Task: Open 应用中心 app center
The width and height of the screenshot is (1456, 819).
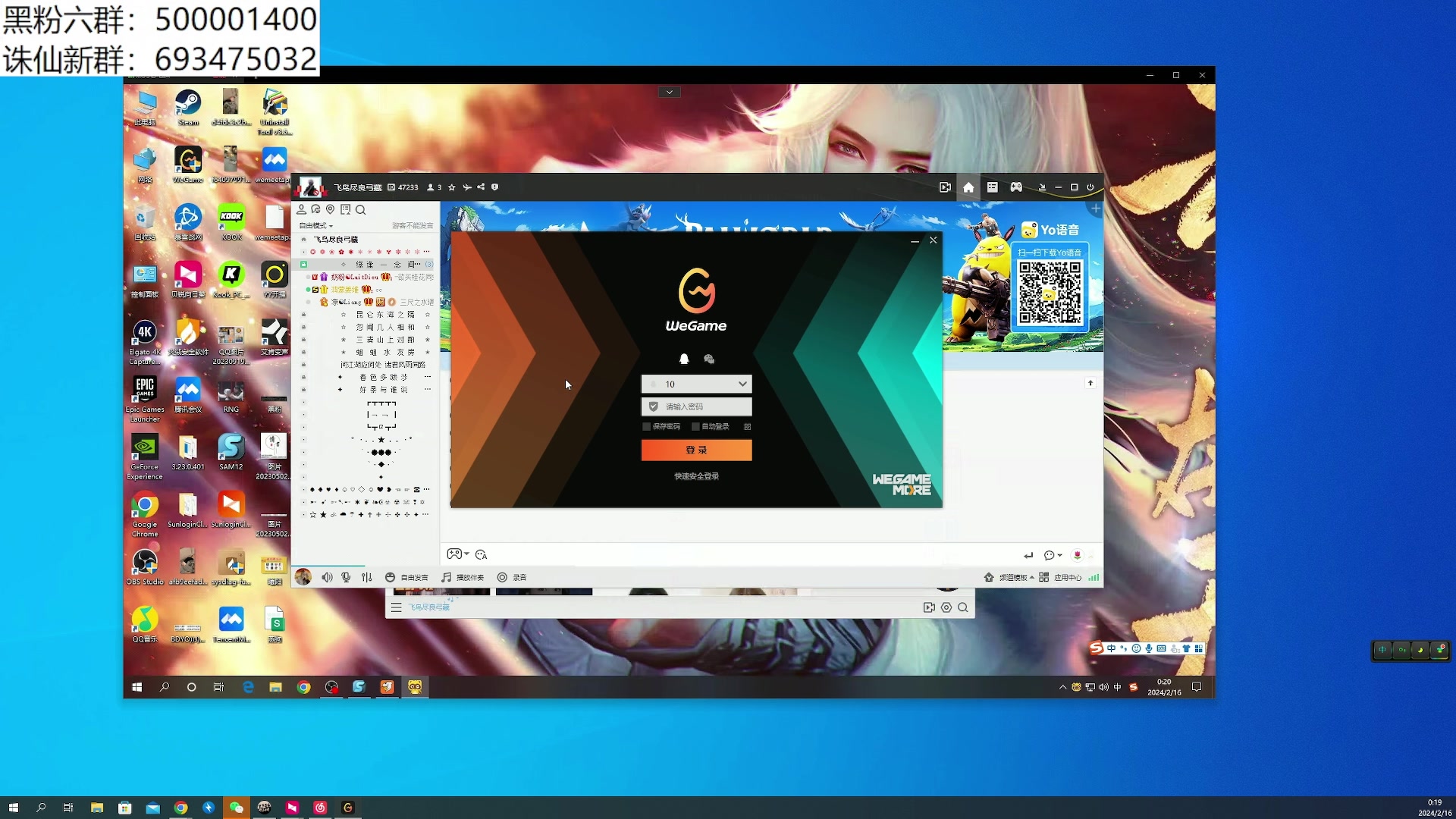Action: pos(1061,577)
